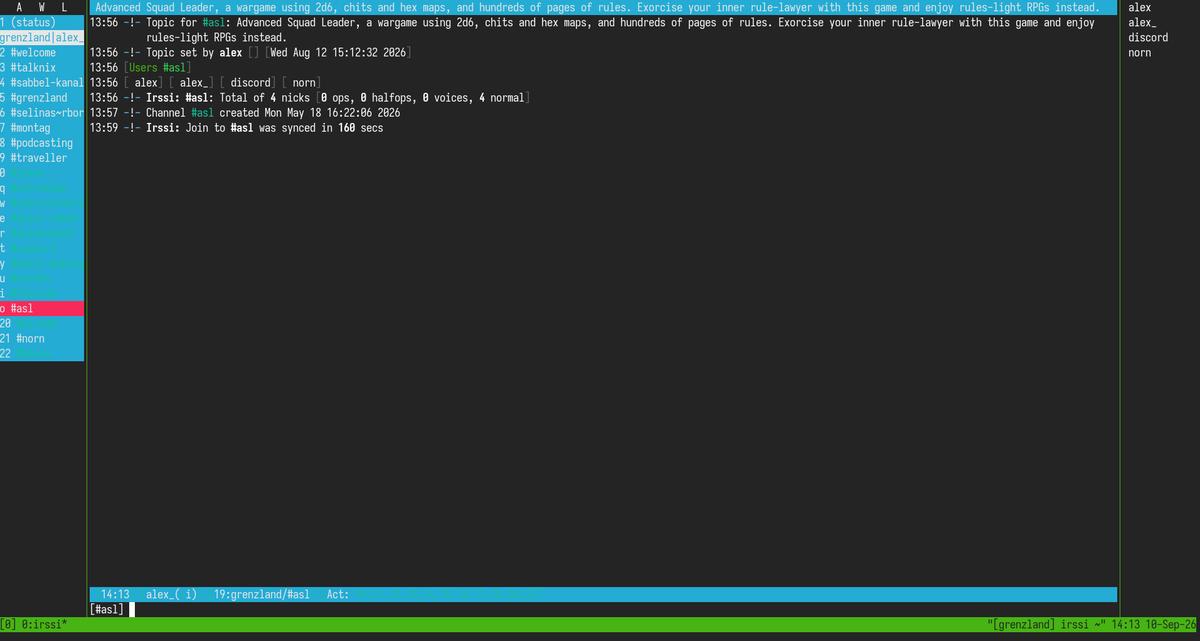Click the A W L sidebar header

click(x=42, y=7)
